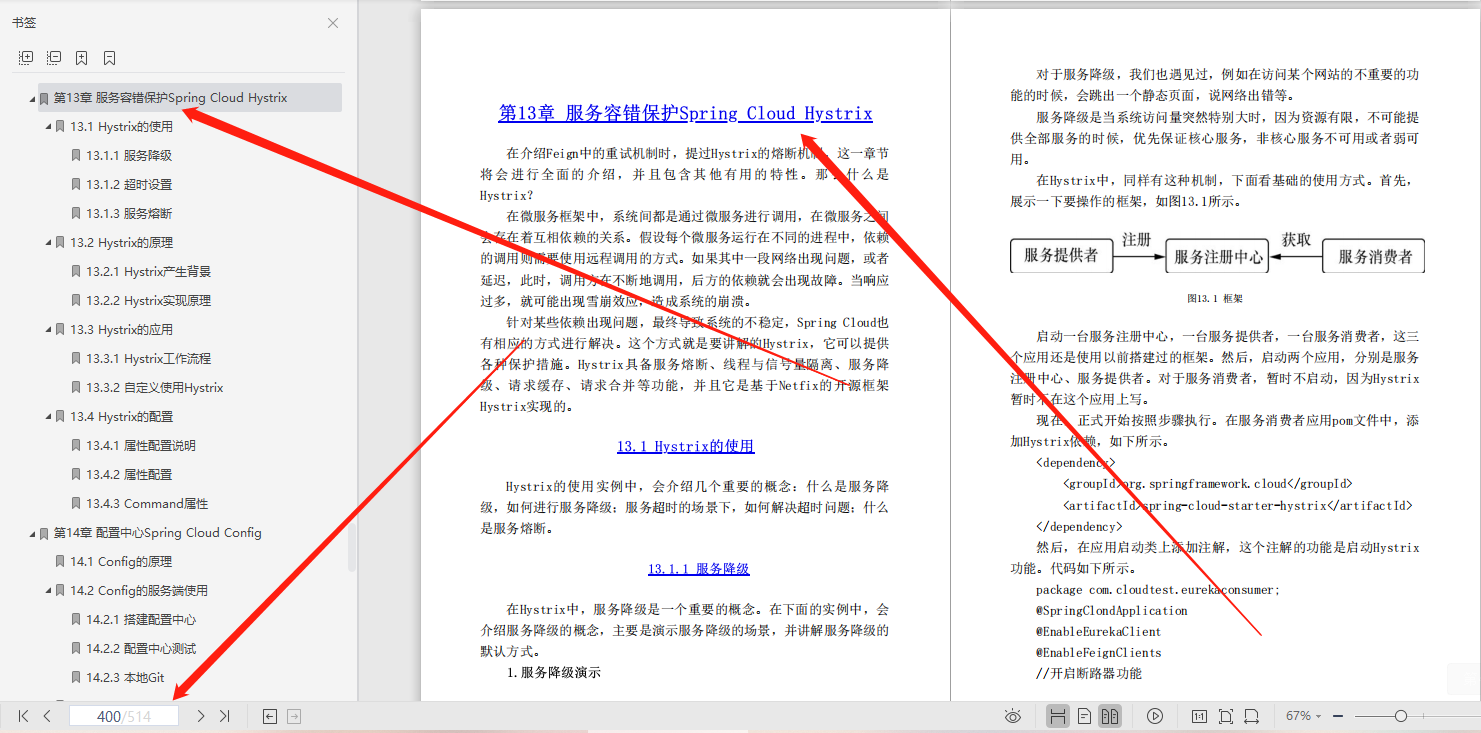Click the zoom slider handle
Screen dimensions: 1481x733
coord(1401,716)
